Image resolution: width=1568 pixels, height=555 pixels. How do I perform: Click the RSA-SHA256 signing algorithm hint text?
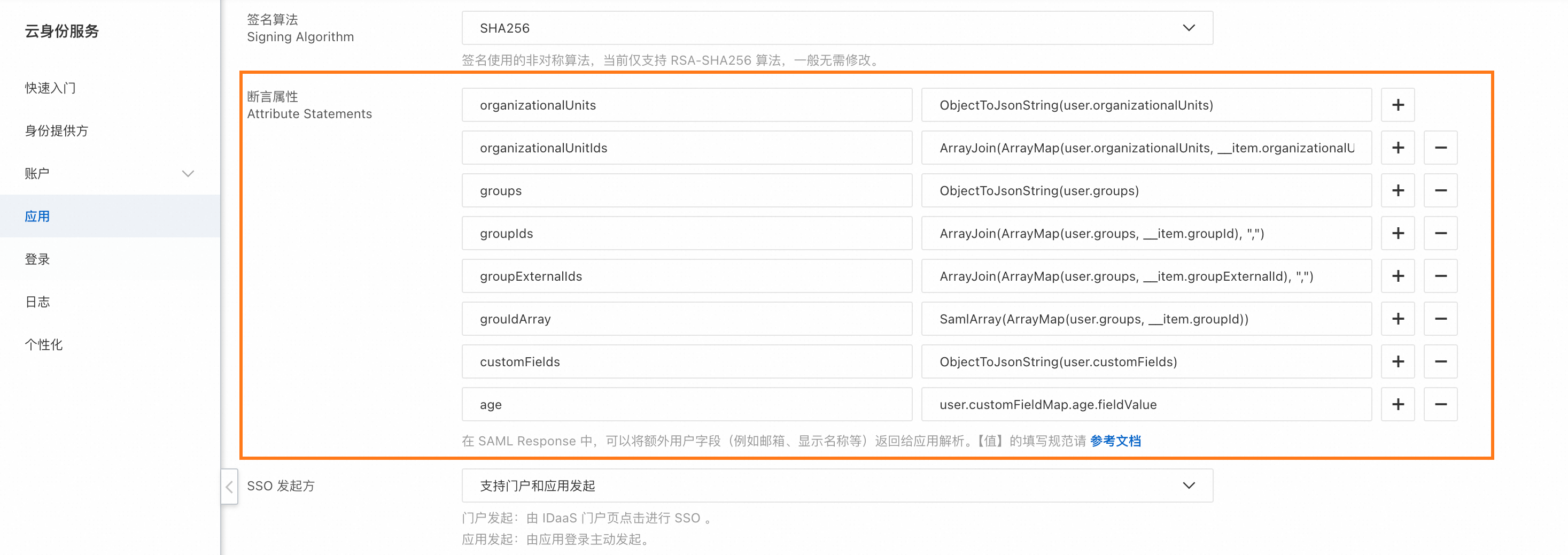tap(672, 60)
